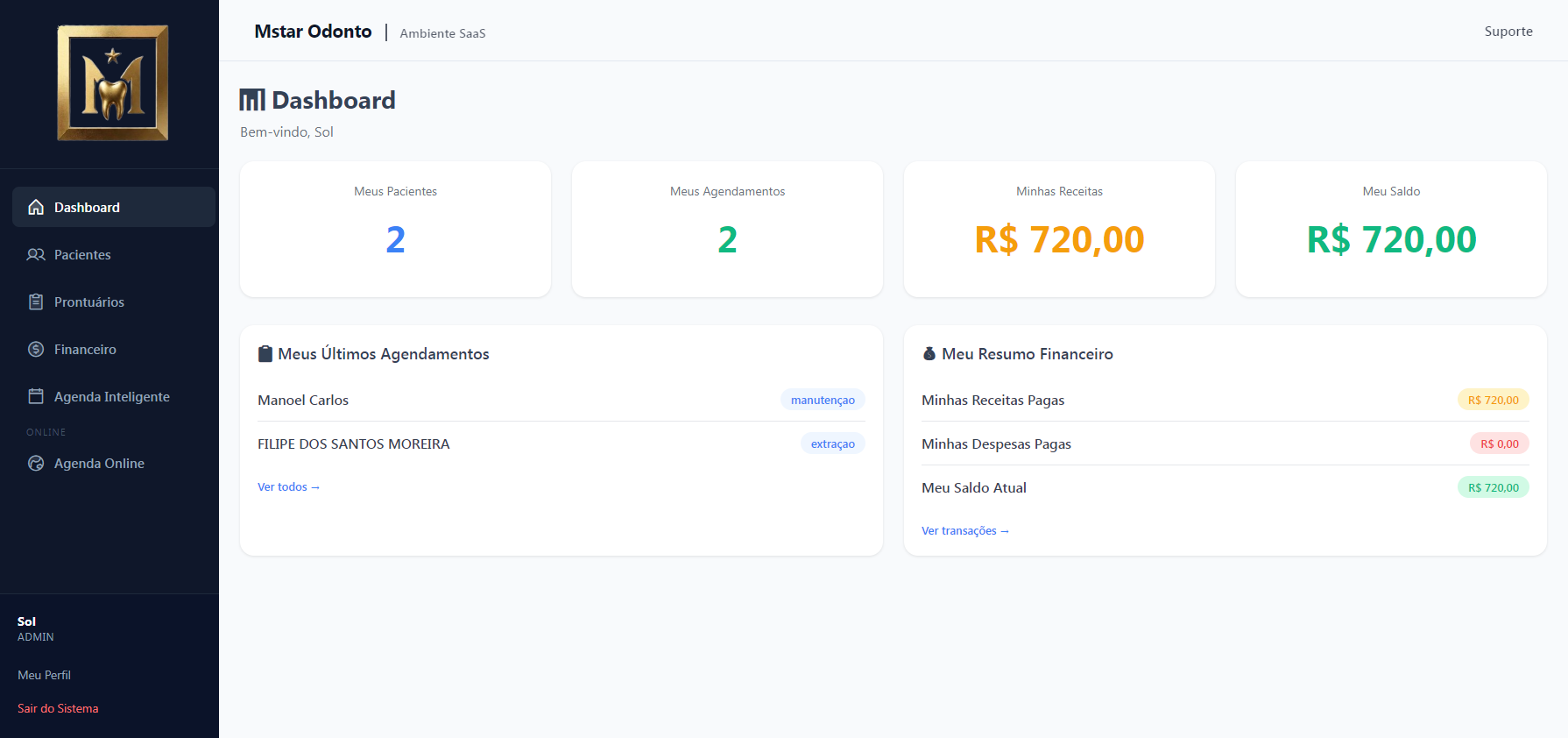Click the Ambiente SaaS label

(x=442, y=33)
